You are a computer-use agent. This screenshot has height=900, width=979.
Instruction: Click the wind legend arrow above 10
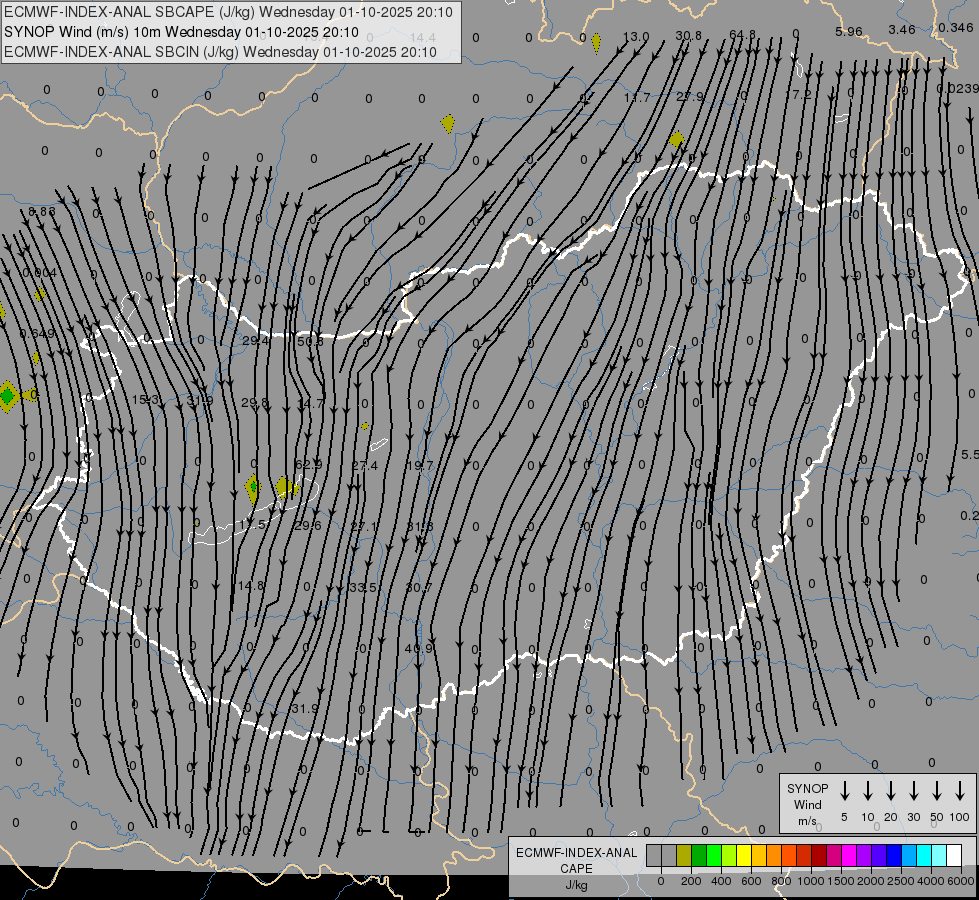(867, 791)
